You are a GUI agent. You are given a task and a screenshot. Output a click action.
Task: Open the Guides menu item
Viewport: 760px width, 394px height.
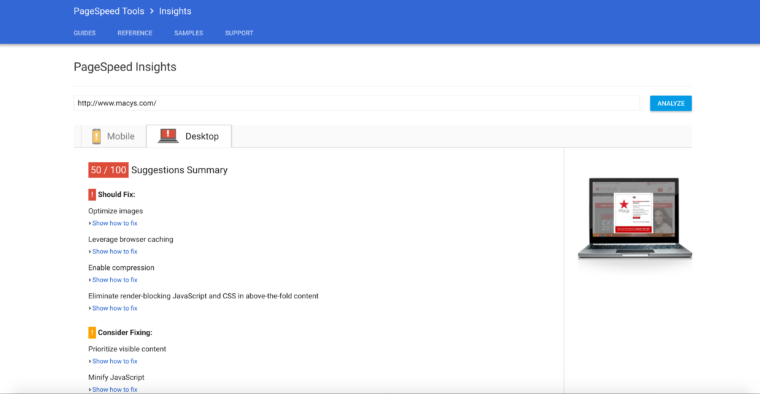click(84, 33)
